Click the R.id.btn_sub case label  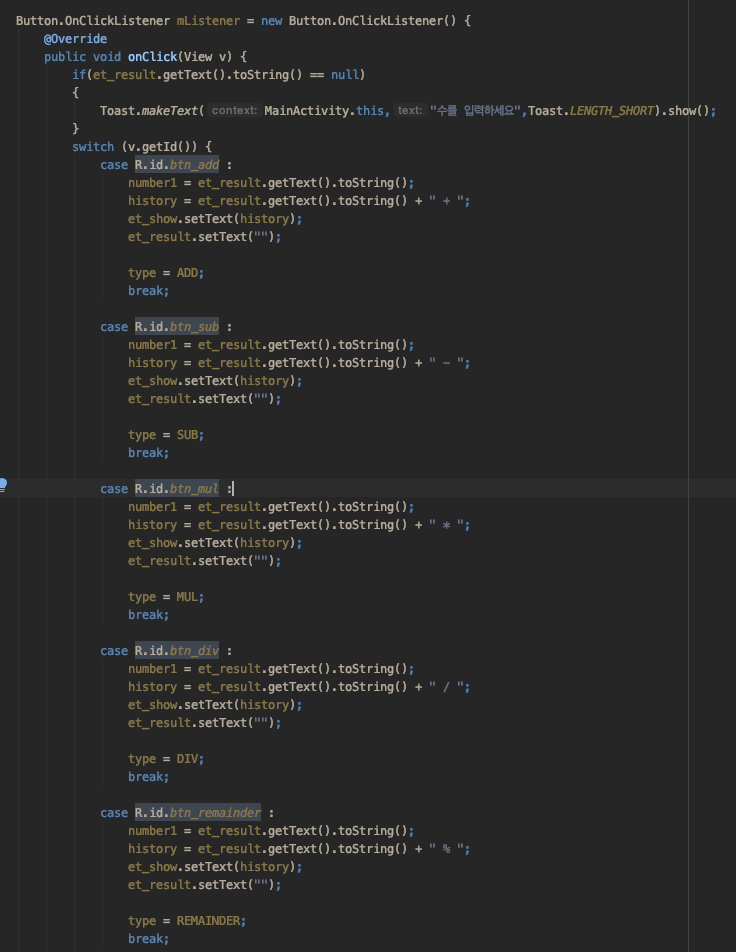[x=177, y=327]
